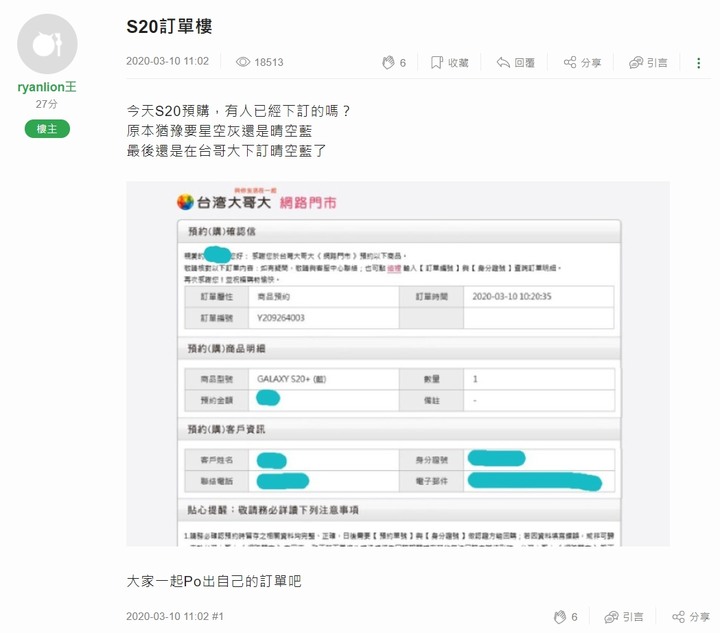Click the bottom 分享 label
The width and height of the screenshot is (720, 633).
click(x=699, y=617)
